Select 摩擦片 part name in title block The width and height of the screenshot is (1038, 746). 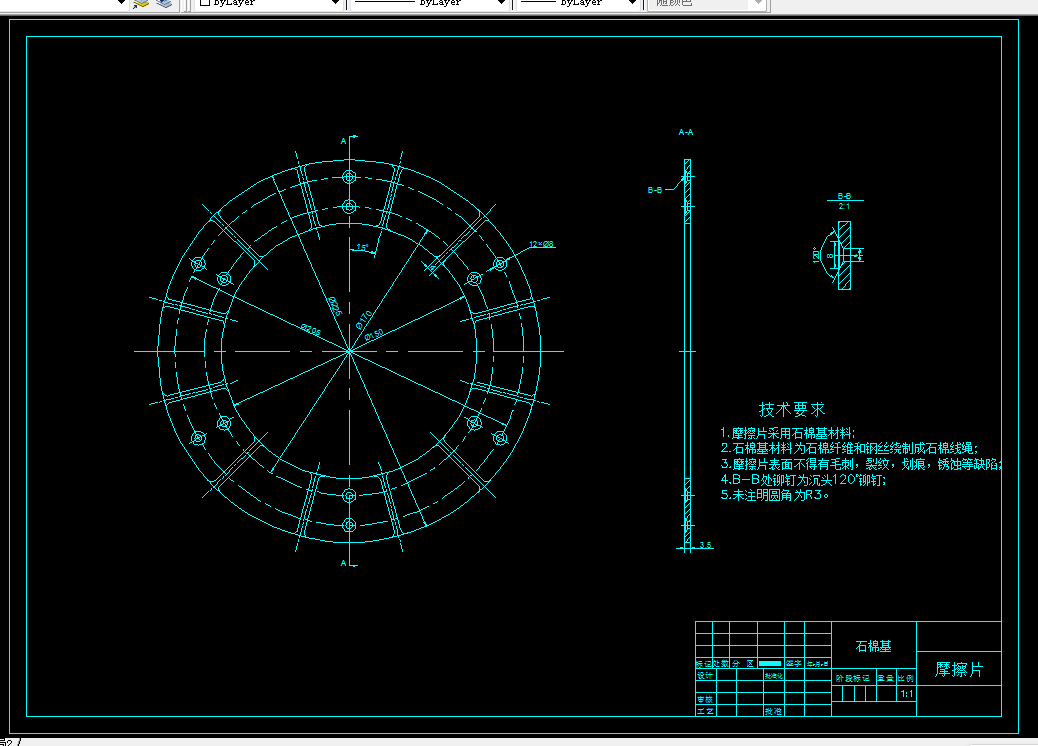pos(959,670)
